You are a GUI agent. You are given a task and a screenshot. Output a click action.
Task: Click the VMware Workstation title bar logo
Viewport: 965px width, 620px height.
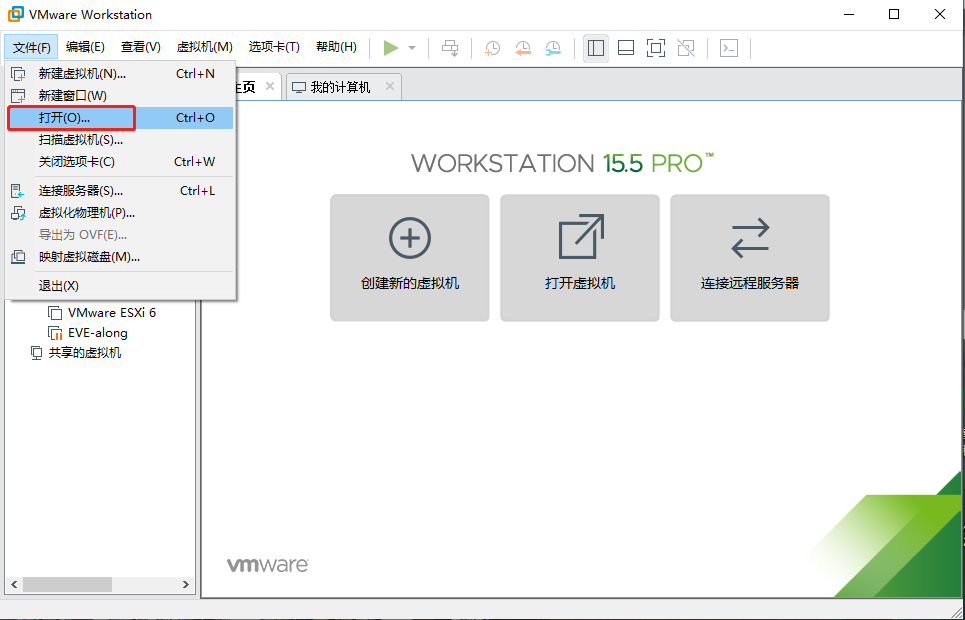pyautogui.click(x=15, y=14)
